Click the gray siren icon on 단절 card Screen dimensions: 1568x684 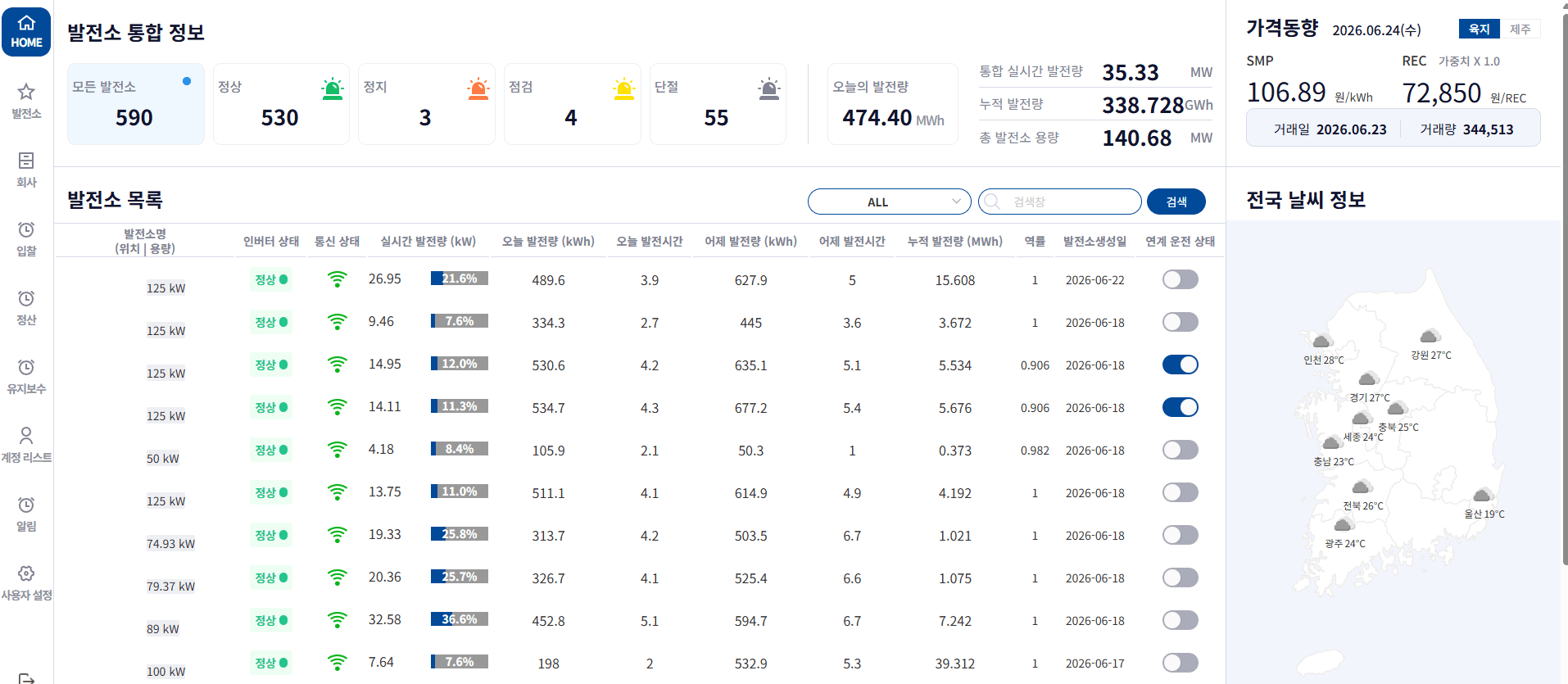tap(769, 88)
